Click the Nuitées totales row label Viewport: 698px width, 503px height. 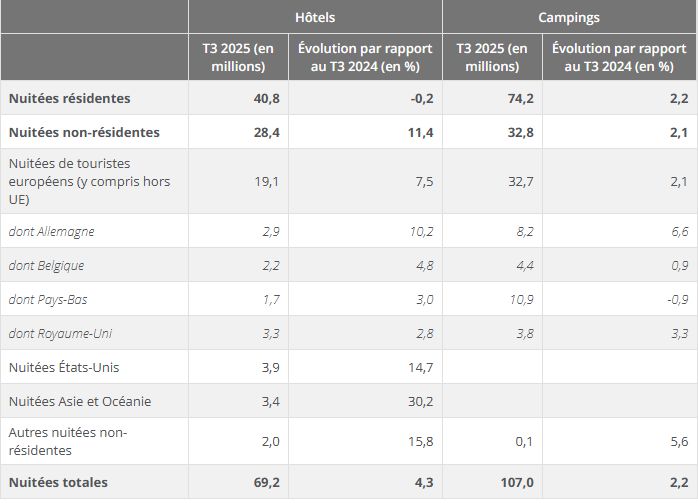coord(58,482)
